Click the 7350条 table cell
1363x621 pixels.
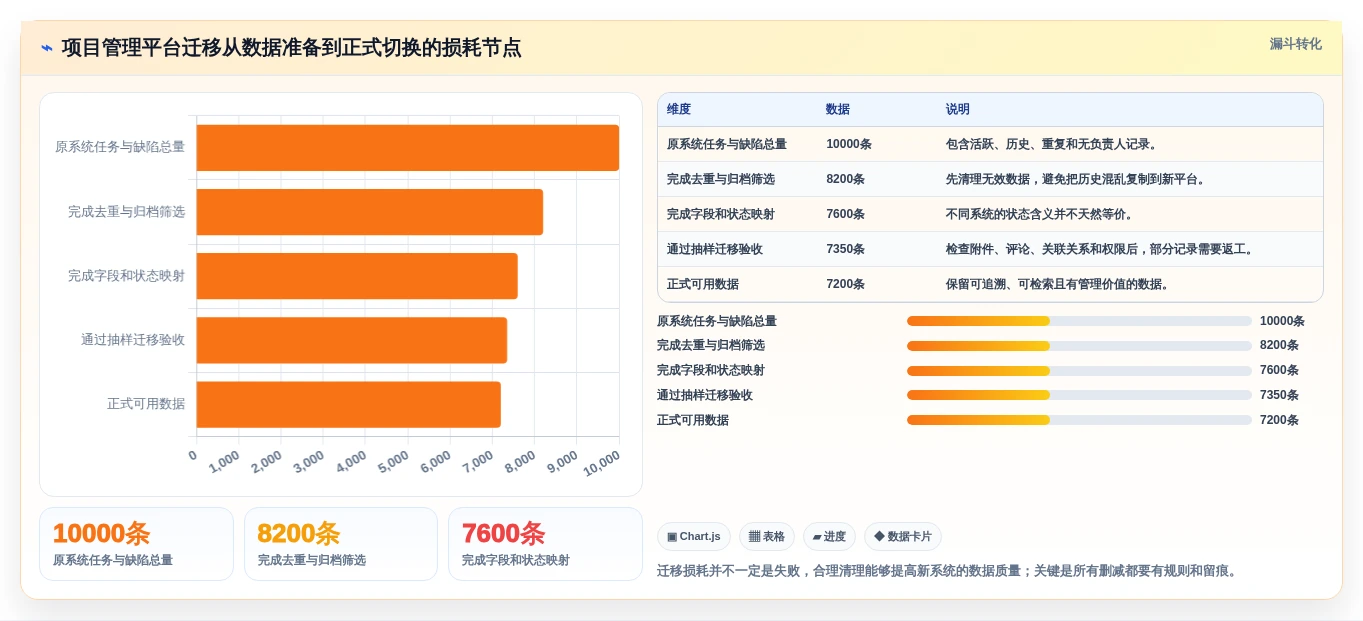846,249
